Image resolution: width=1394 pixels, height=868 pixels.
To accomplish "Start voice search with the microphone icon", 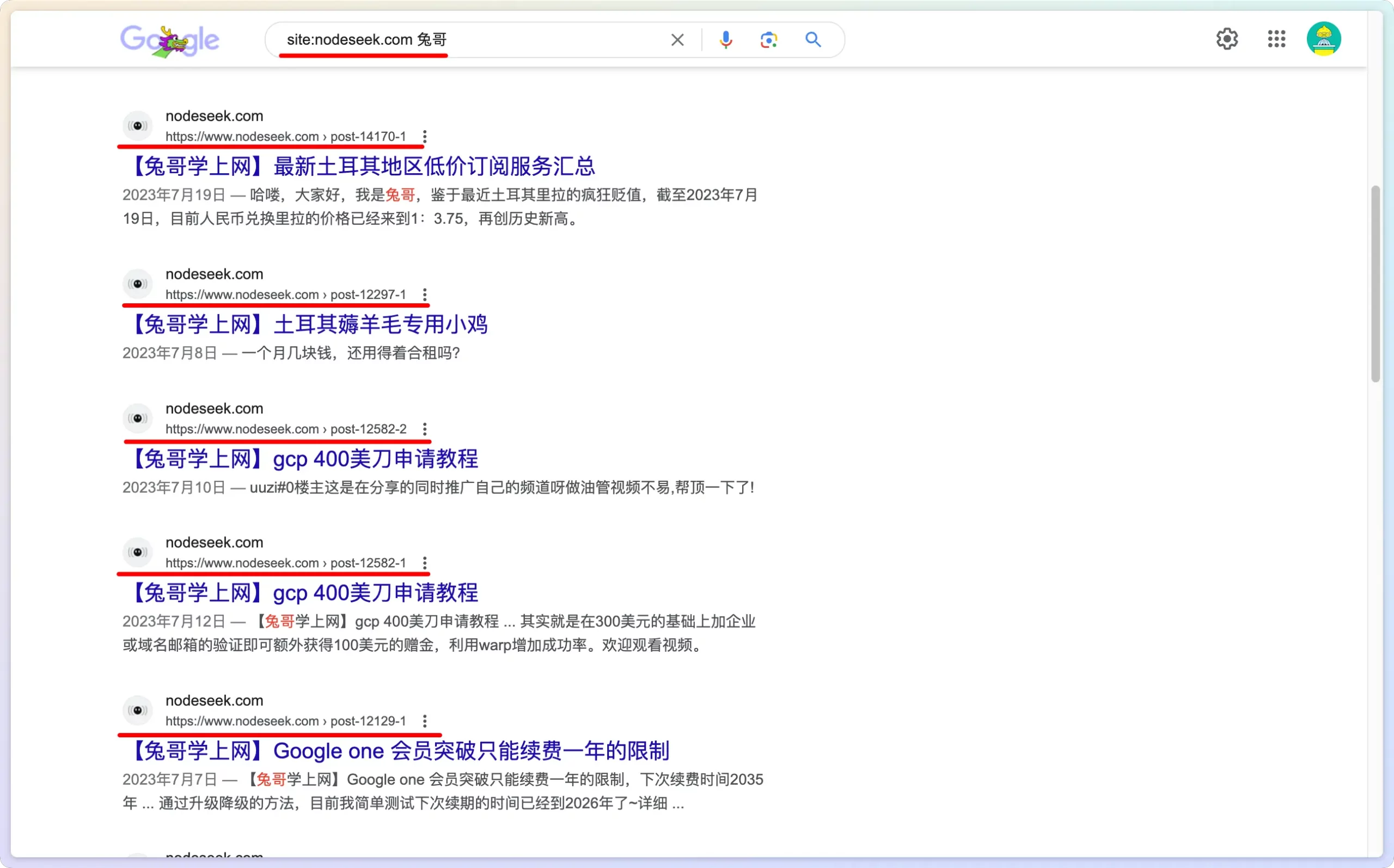I will point(725,40).
